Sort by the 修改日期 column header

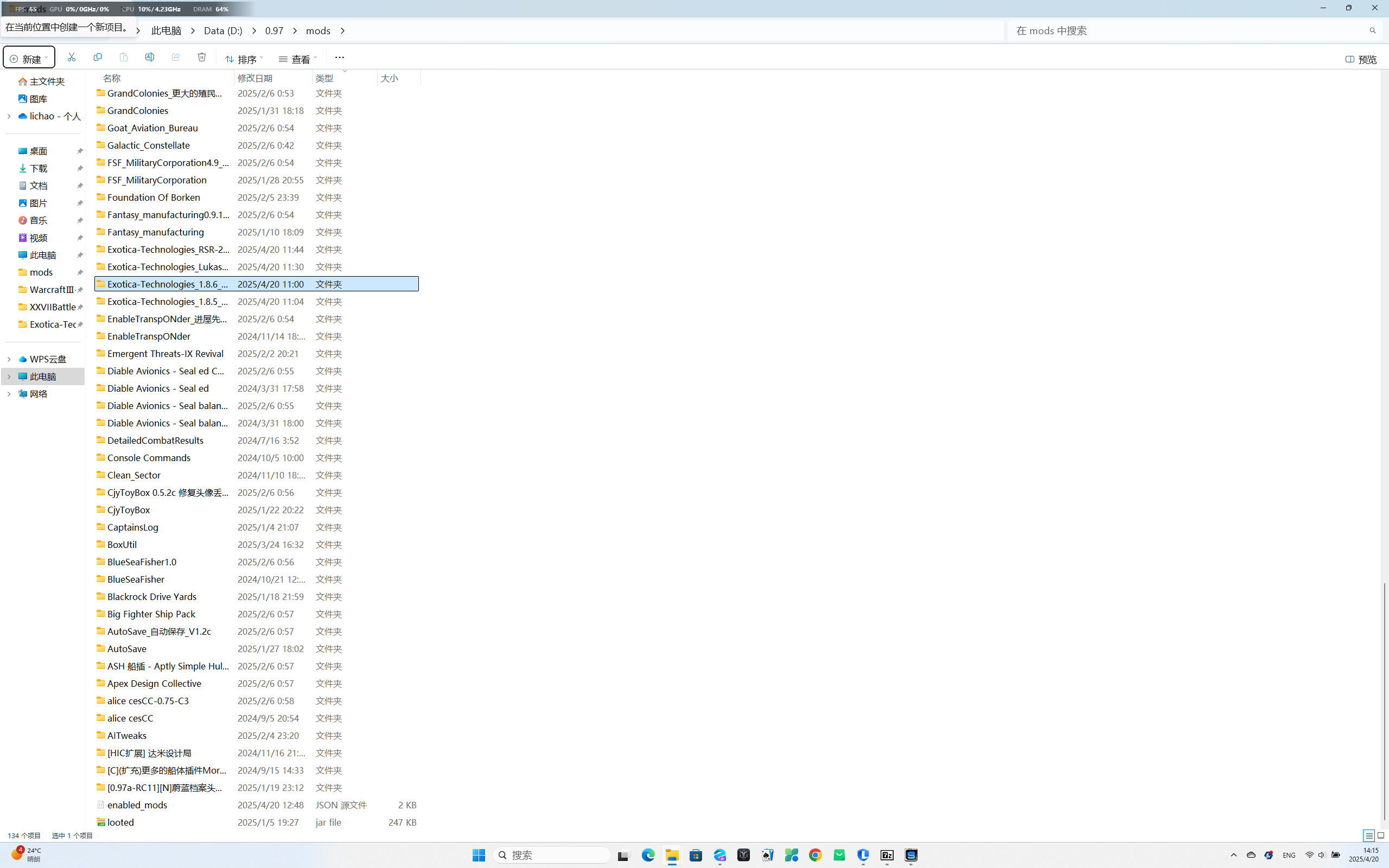pyautogui.click(x=255, y=78)
